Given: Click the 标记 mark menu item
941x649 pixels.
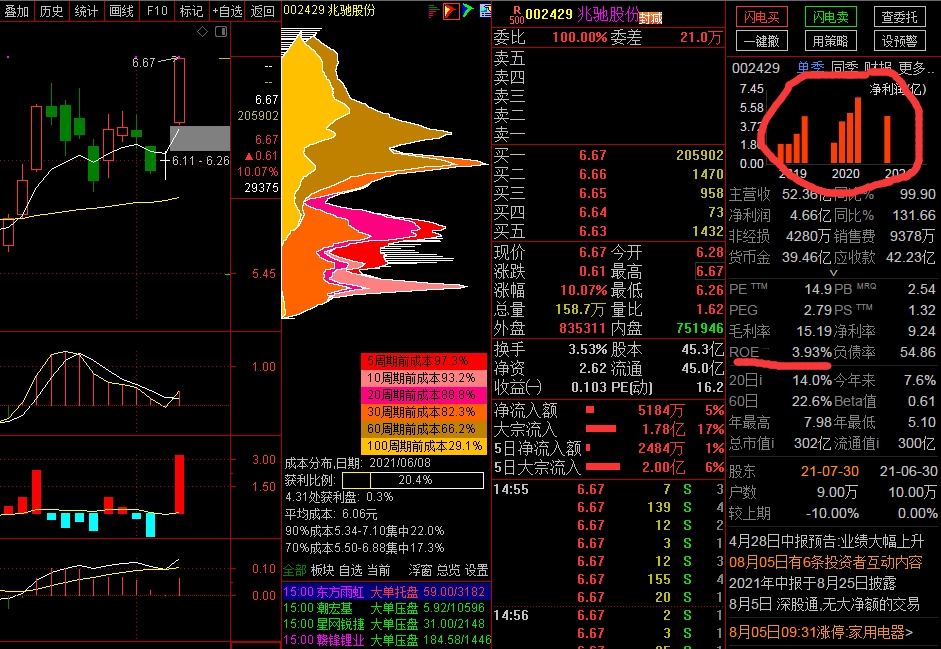Looking at the screenshot, I should click(191, 11).
